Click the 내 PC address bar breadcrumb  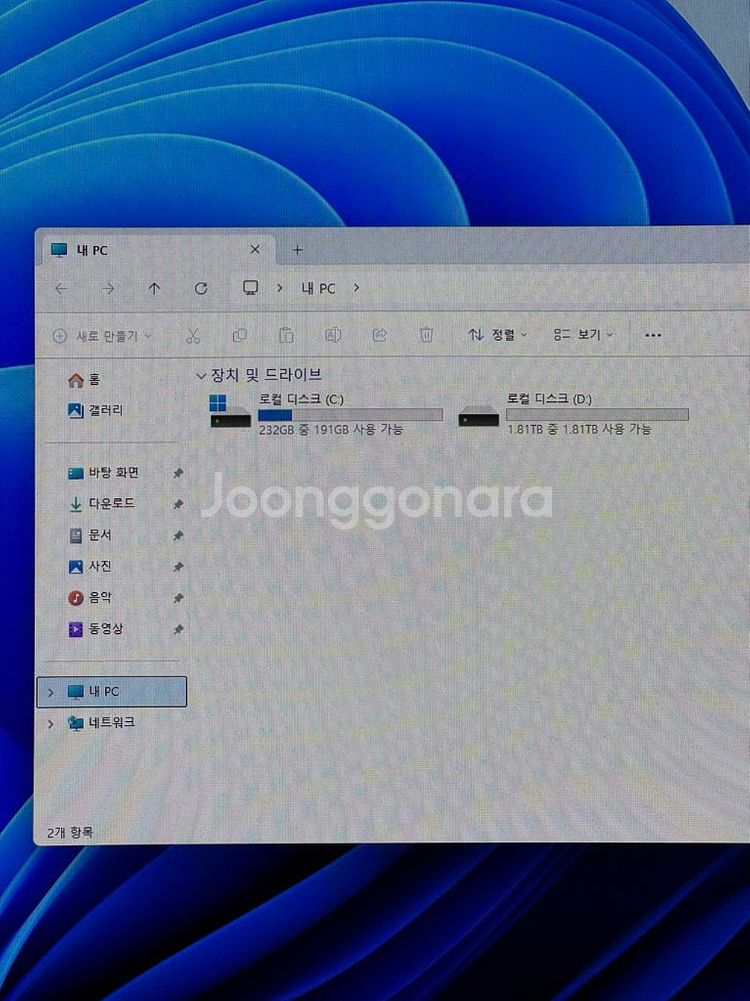pos(319,288)
